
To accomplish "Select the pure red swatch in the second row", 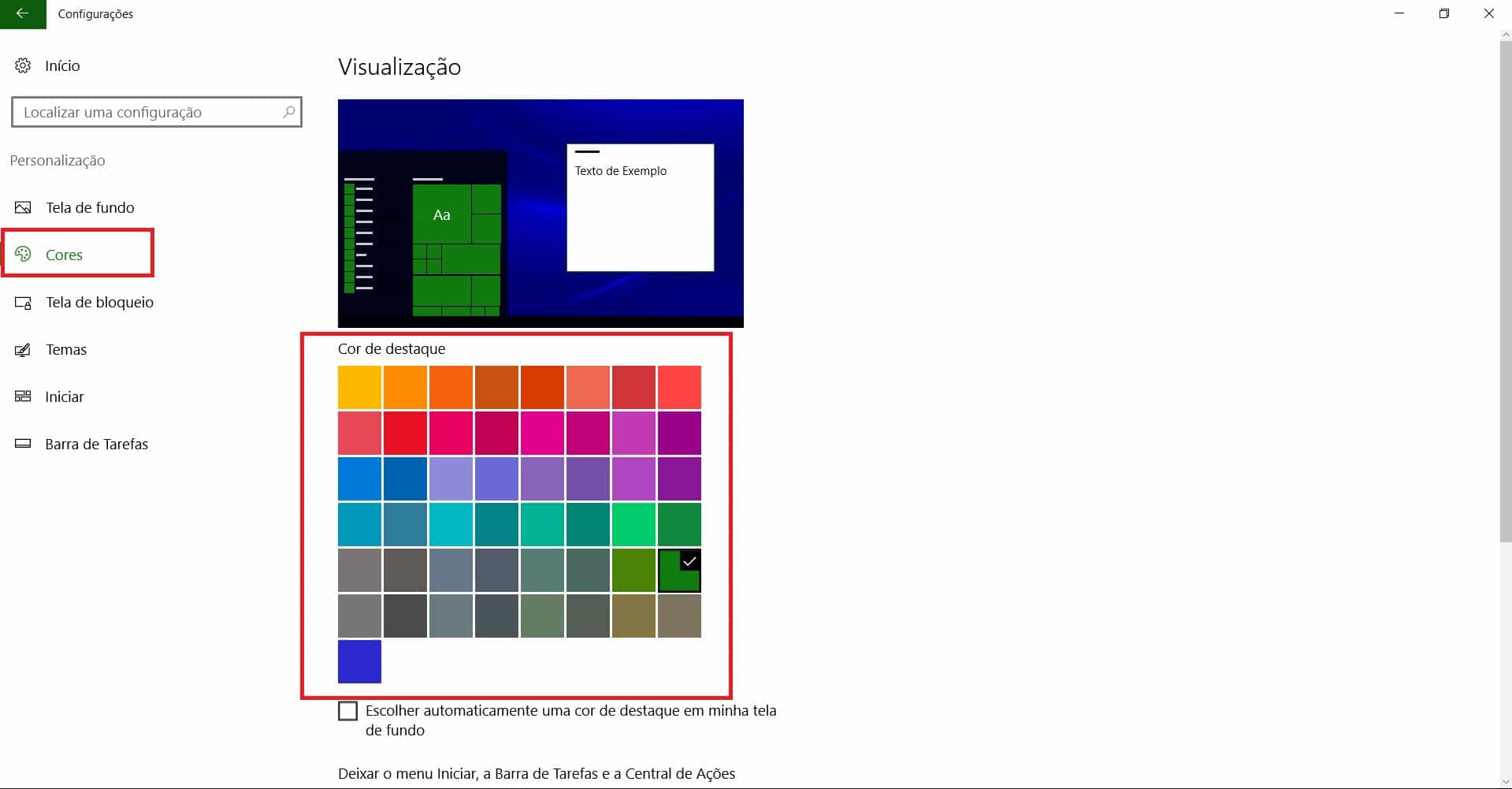I will [405, 433].
